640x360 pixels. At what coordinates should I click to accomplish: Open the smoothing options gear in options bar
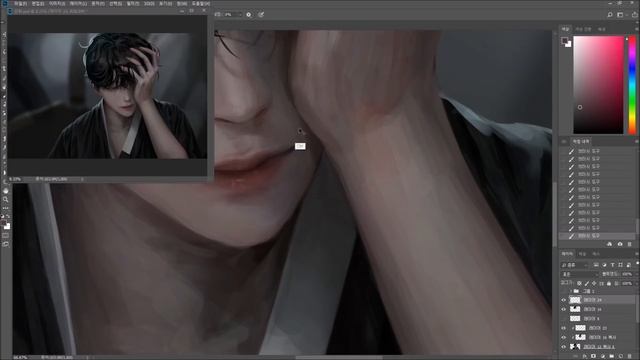point(249,15)
